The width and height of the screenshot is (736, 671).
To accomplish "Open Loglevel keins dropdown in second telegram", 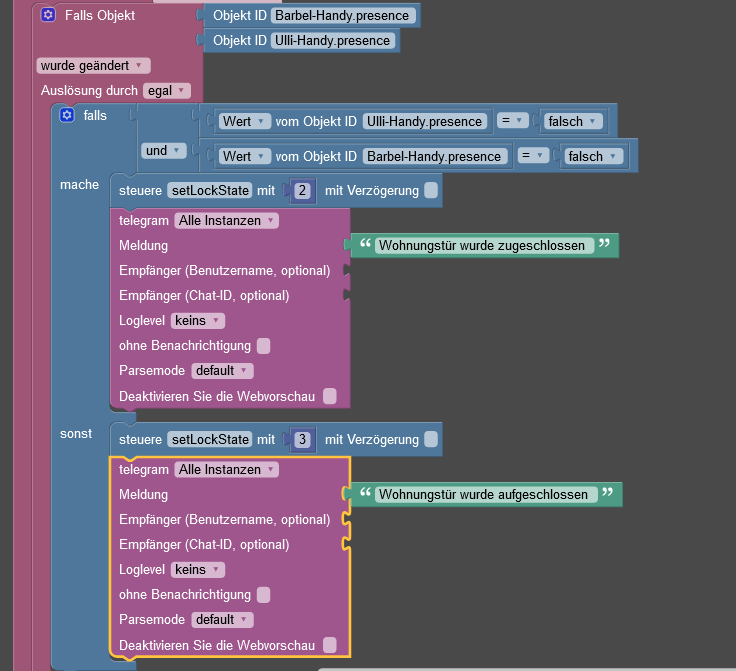I will 198,570.
